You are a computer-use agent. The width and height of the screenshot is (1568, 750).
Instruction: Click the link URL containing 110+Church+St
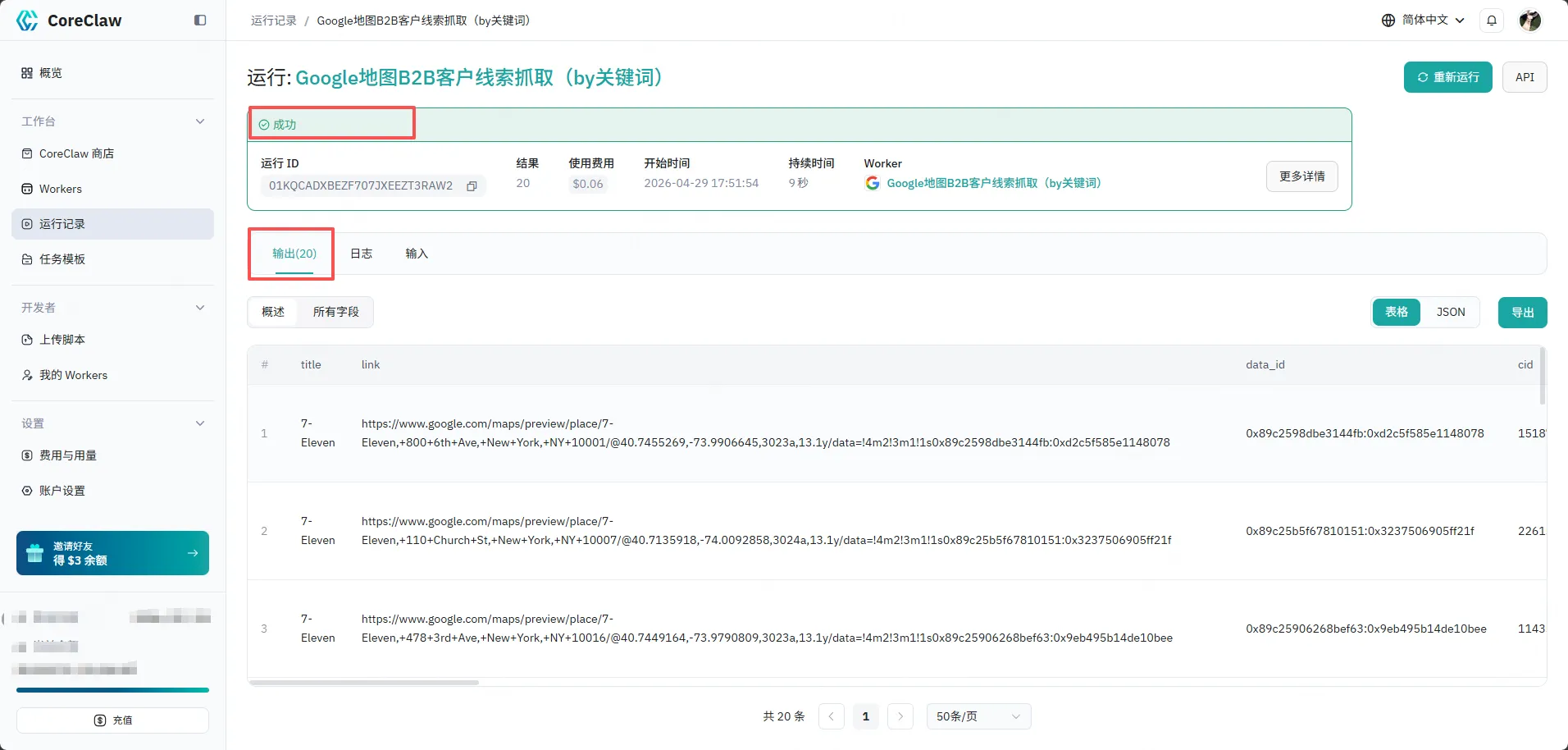pos(767,531)
